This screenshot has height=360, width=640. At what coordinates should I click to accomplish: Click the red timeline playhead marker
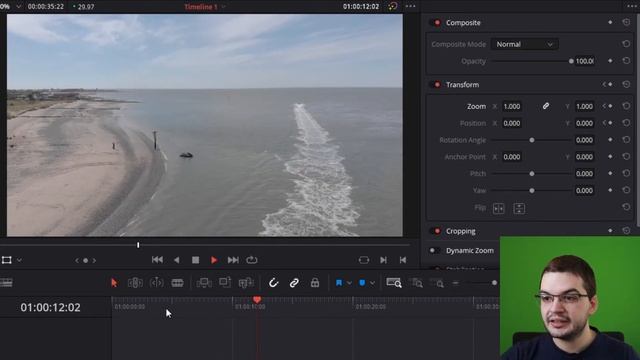coord(257,300)
